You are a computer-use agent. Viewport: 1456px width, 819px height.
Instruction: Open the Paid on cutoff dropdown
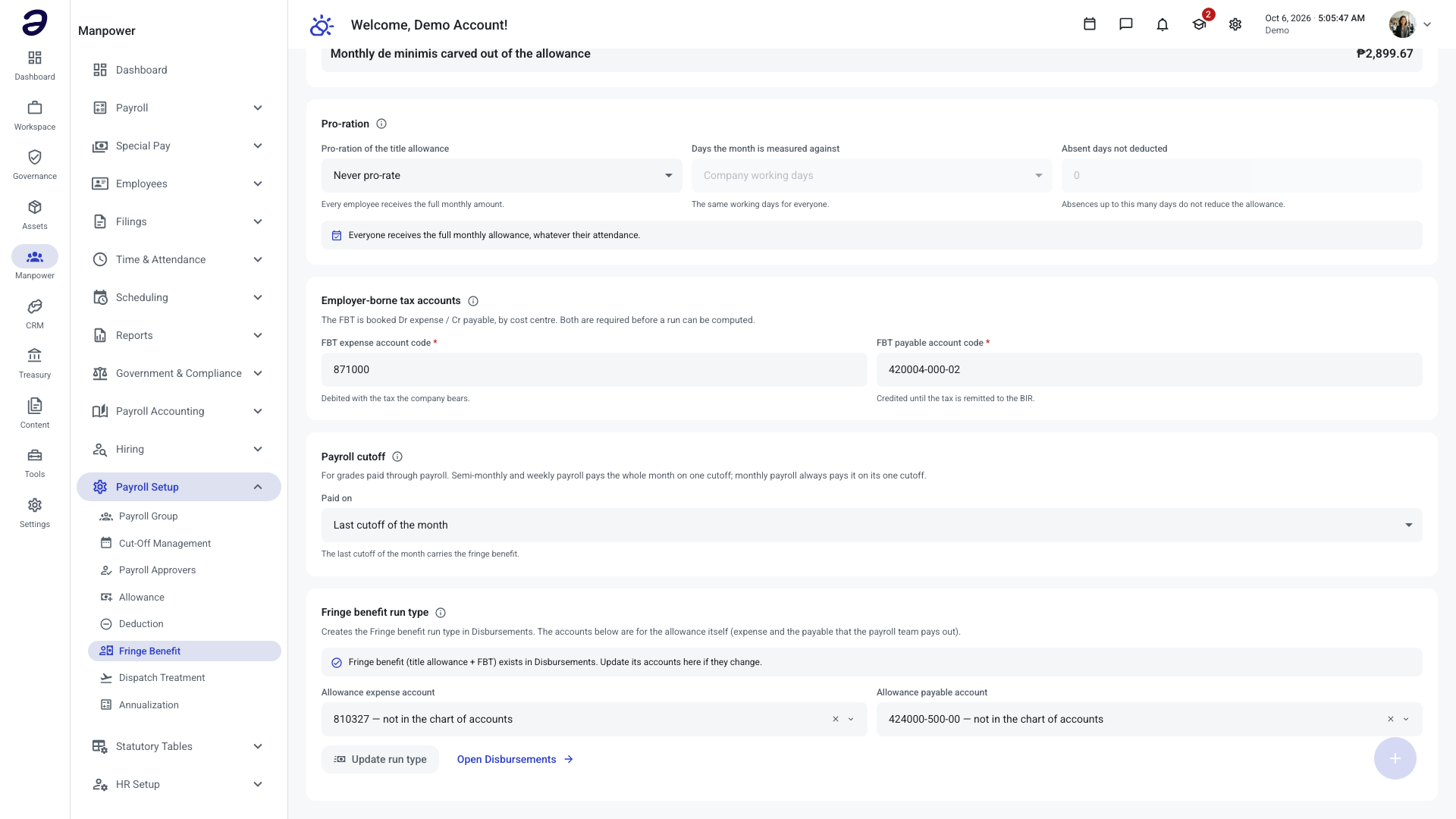(x=871, y=525)
